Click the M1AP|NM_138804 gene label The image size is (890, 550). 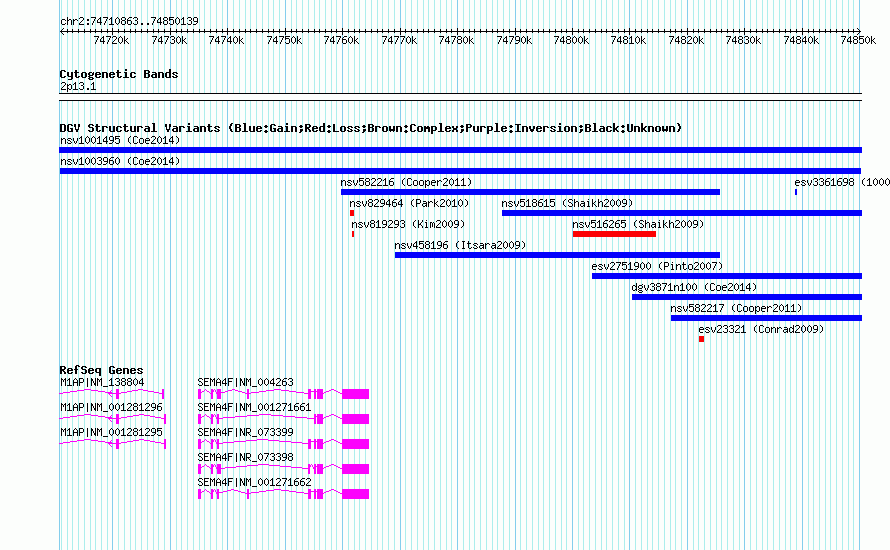tap(102, 383)
